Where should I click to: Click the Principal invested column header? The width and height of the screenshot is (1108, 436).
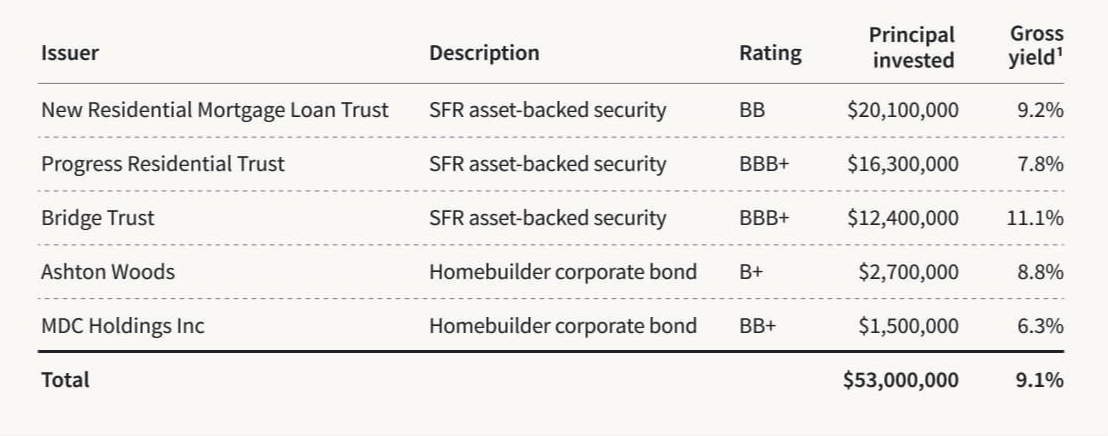pos(912,47)
